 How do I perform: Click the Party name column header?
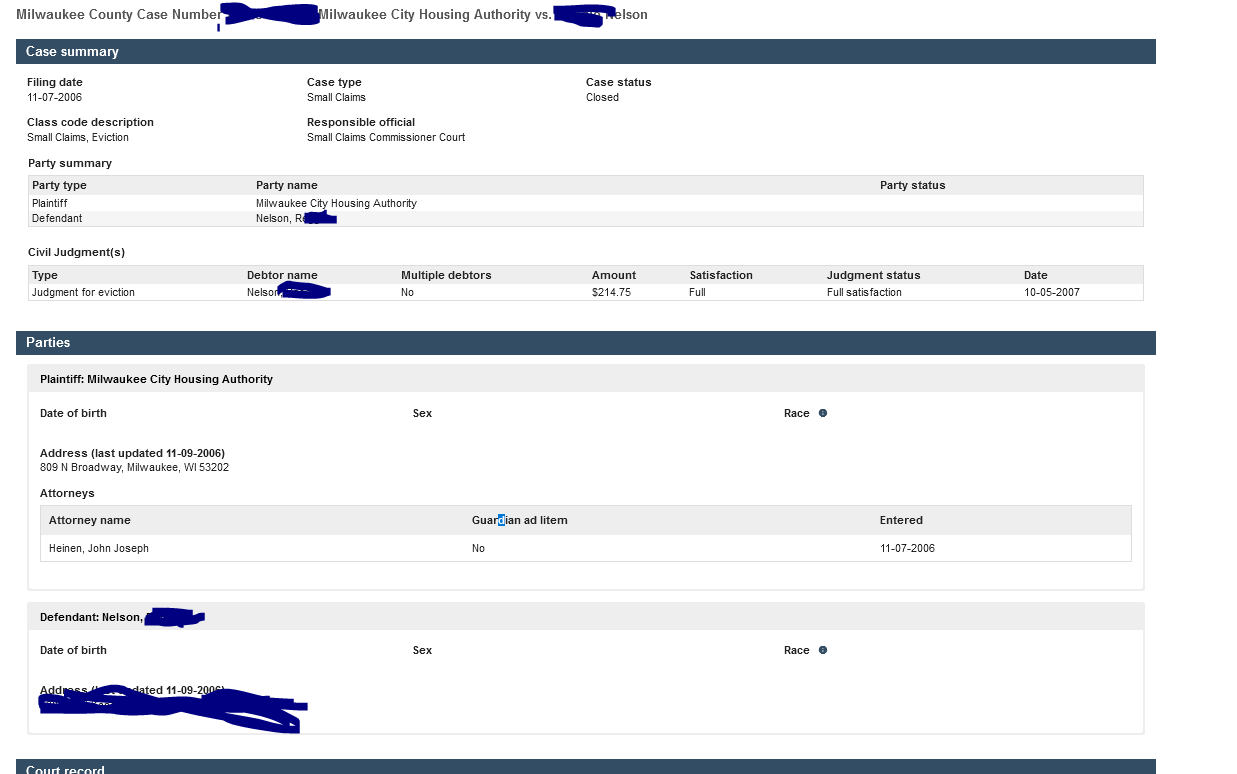click(x=287, y=185)
